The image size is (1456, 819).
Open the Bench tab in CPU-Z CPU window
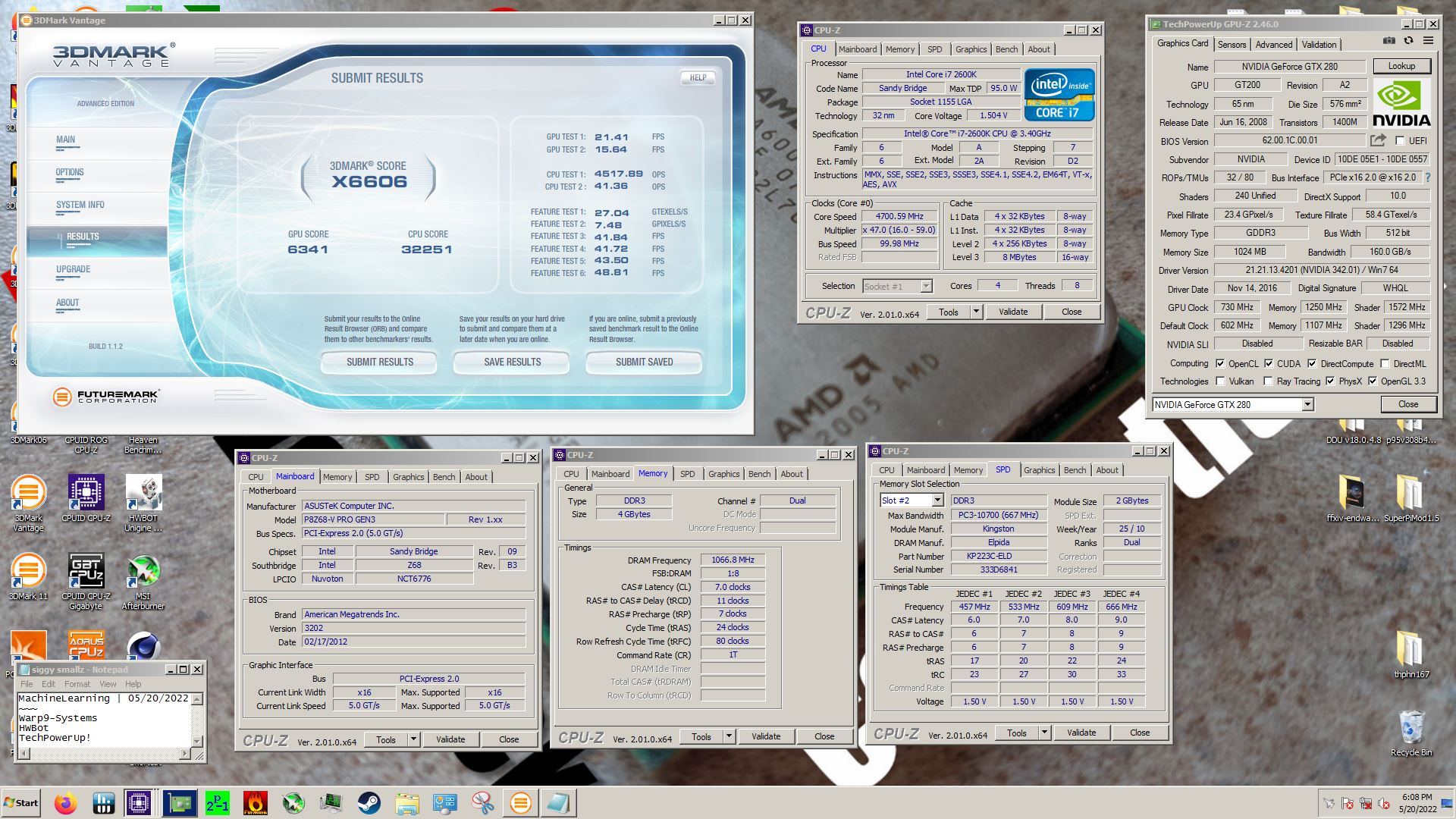click(x=1006, y=49)
